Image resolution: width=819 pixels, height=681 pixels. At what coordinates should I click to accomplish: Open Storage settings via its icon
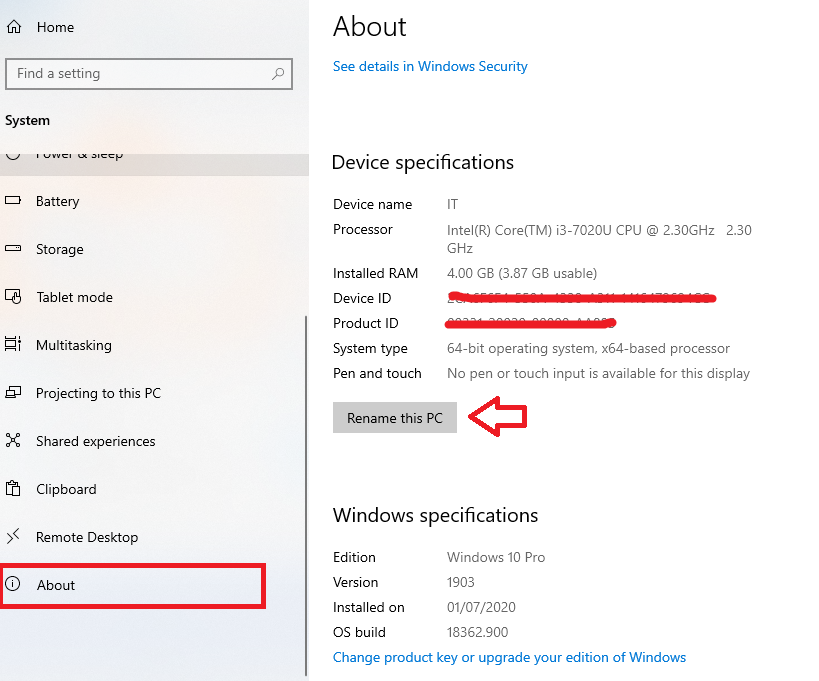pyautogui.click(x=16, y=249)
